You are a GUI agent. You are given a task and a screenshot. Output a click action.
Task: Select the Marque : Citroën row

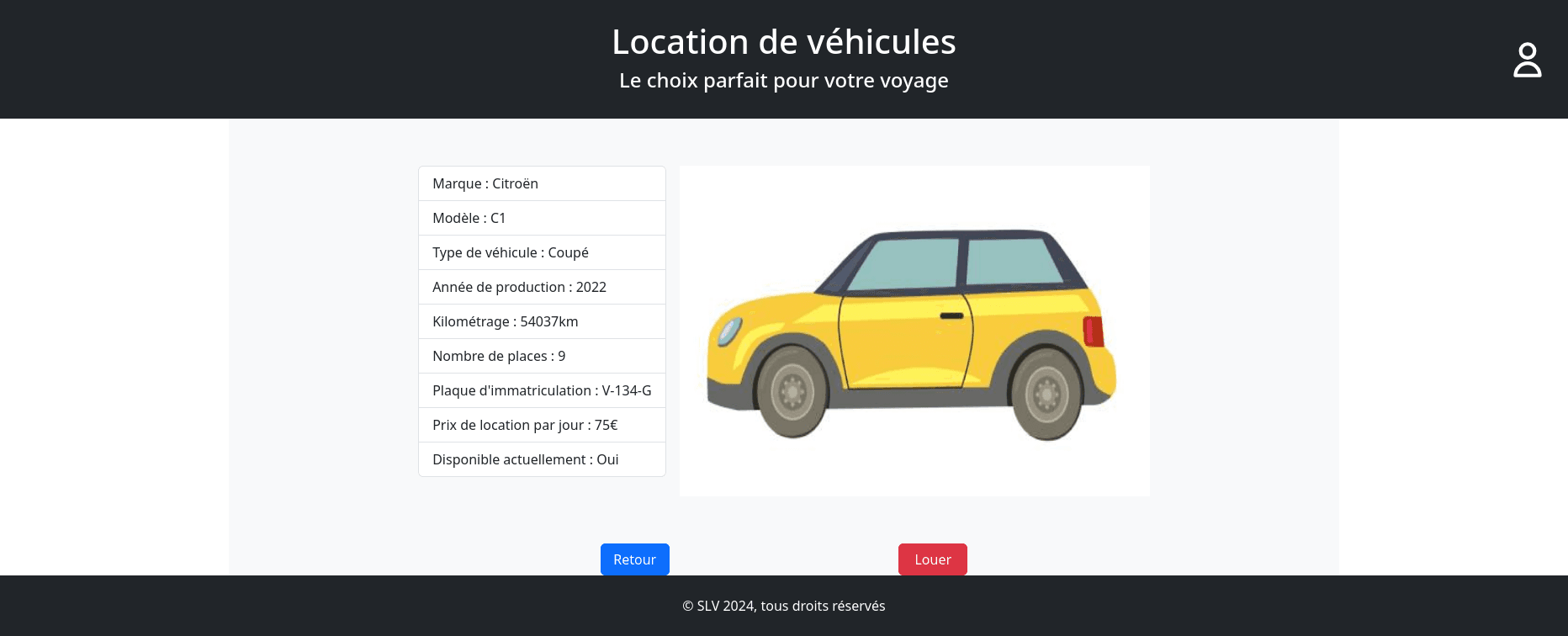(542, 183)
